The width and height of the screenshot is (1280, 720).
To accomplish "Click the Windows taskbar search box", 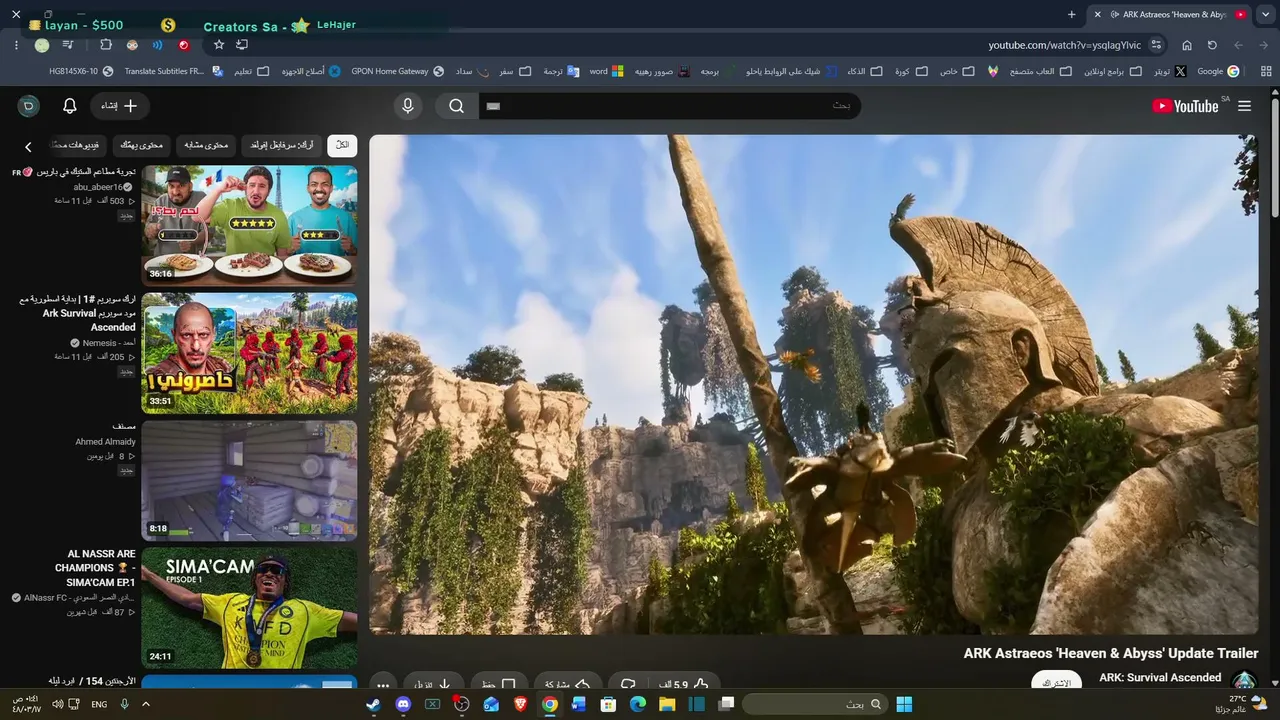I will [815, 704].
